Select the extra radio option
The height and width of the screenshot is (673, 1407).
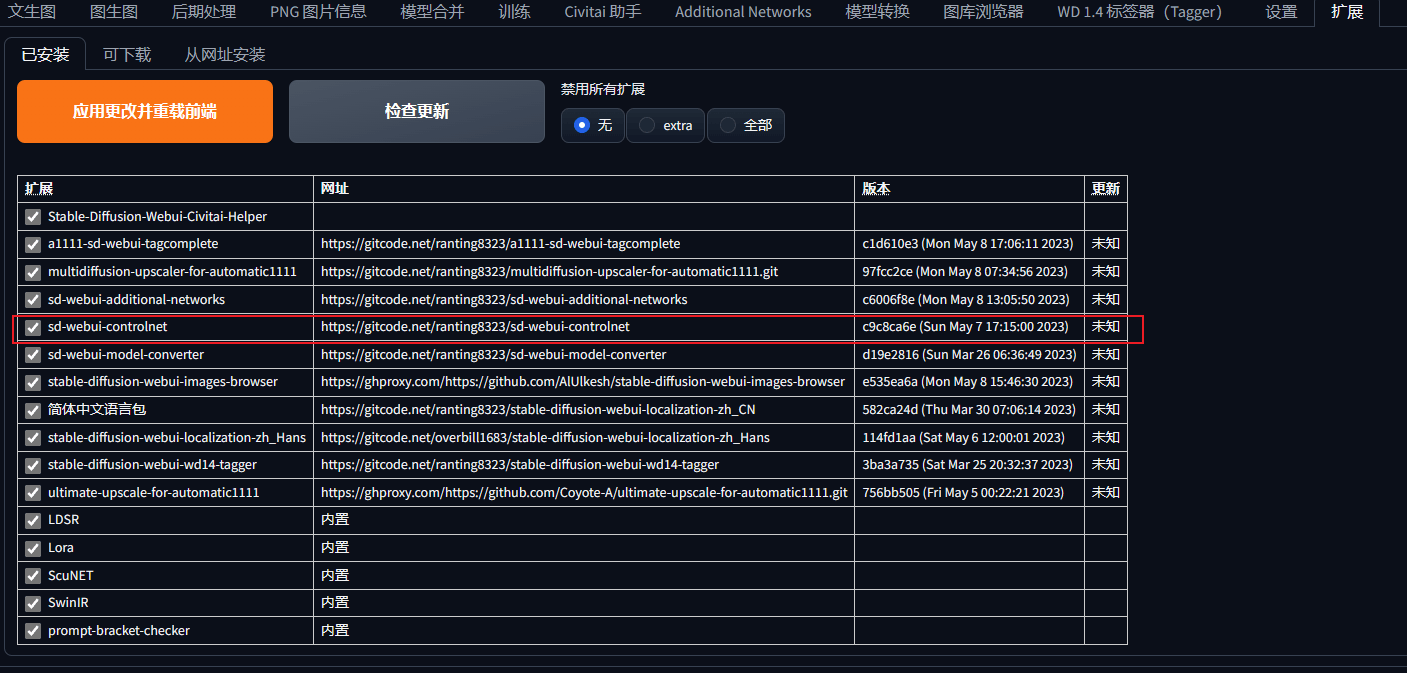[x=666, y=125]
